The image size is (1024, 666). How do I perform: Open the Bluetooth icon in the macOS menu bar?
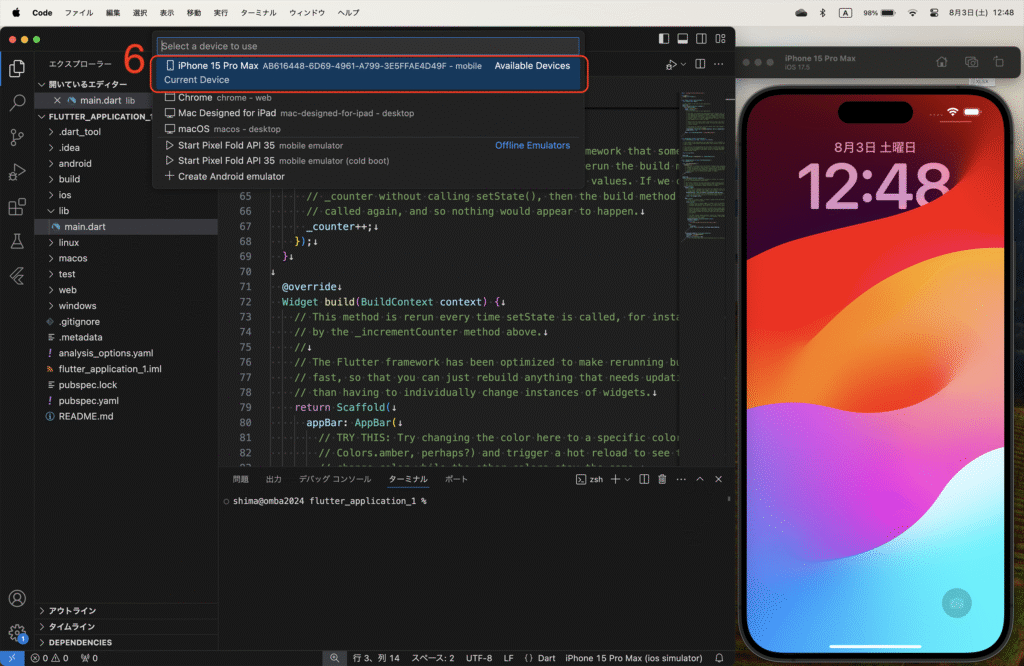point(823,12)
